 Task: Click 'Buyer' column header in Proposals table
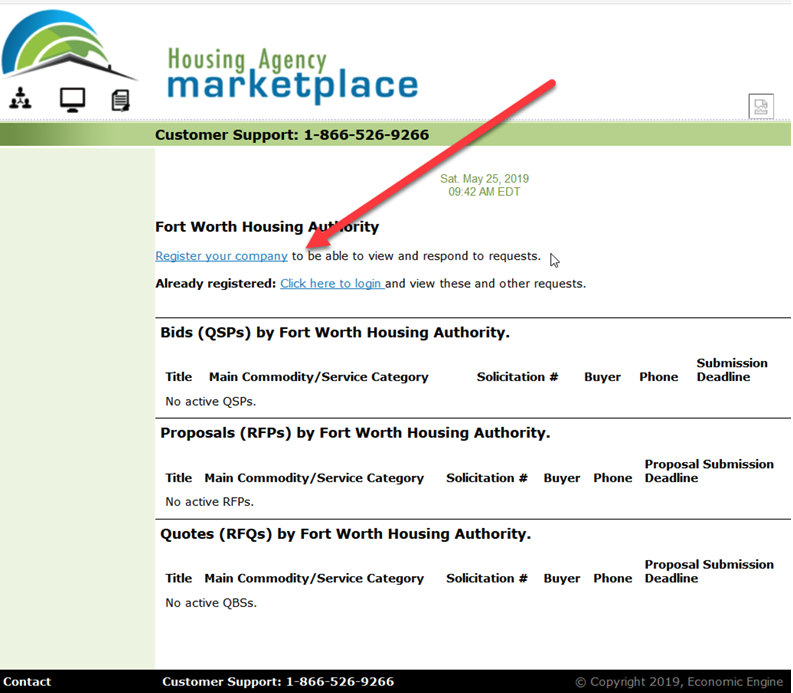click(562, 478)
